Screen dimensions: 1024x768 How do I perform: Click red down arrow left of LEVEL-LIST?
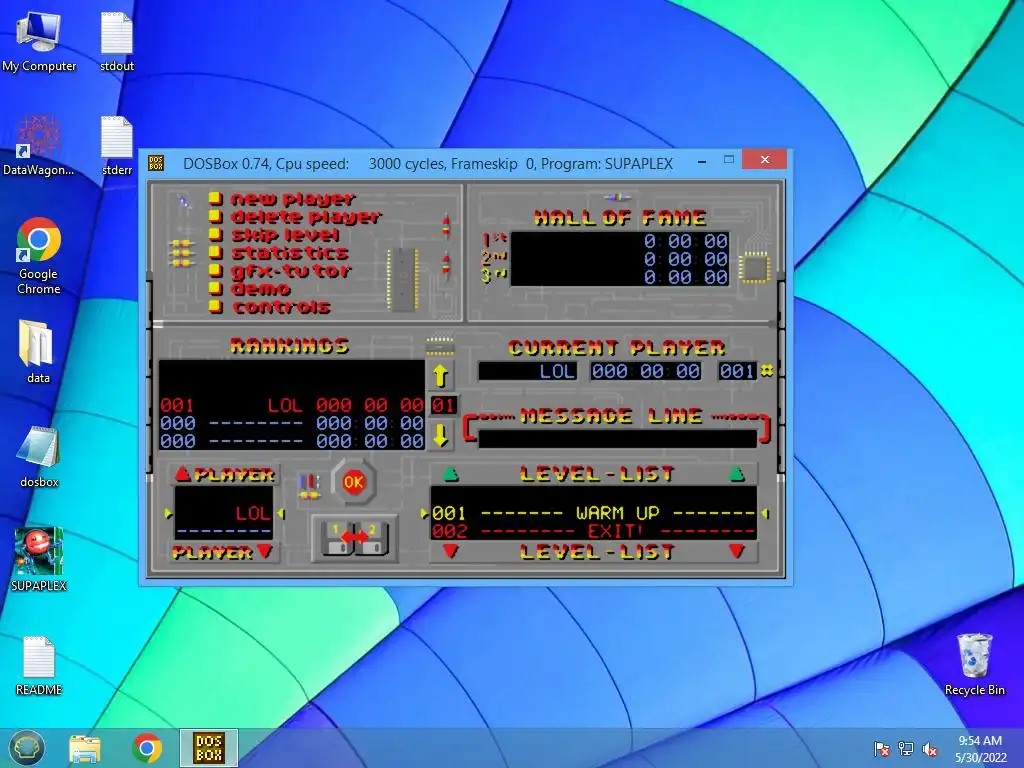tap(451, 552)
